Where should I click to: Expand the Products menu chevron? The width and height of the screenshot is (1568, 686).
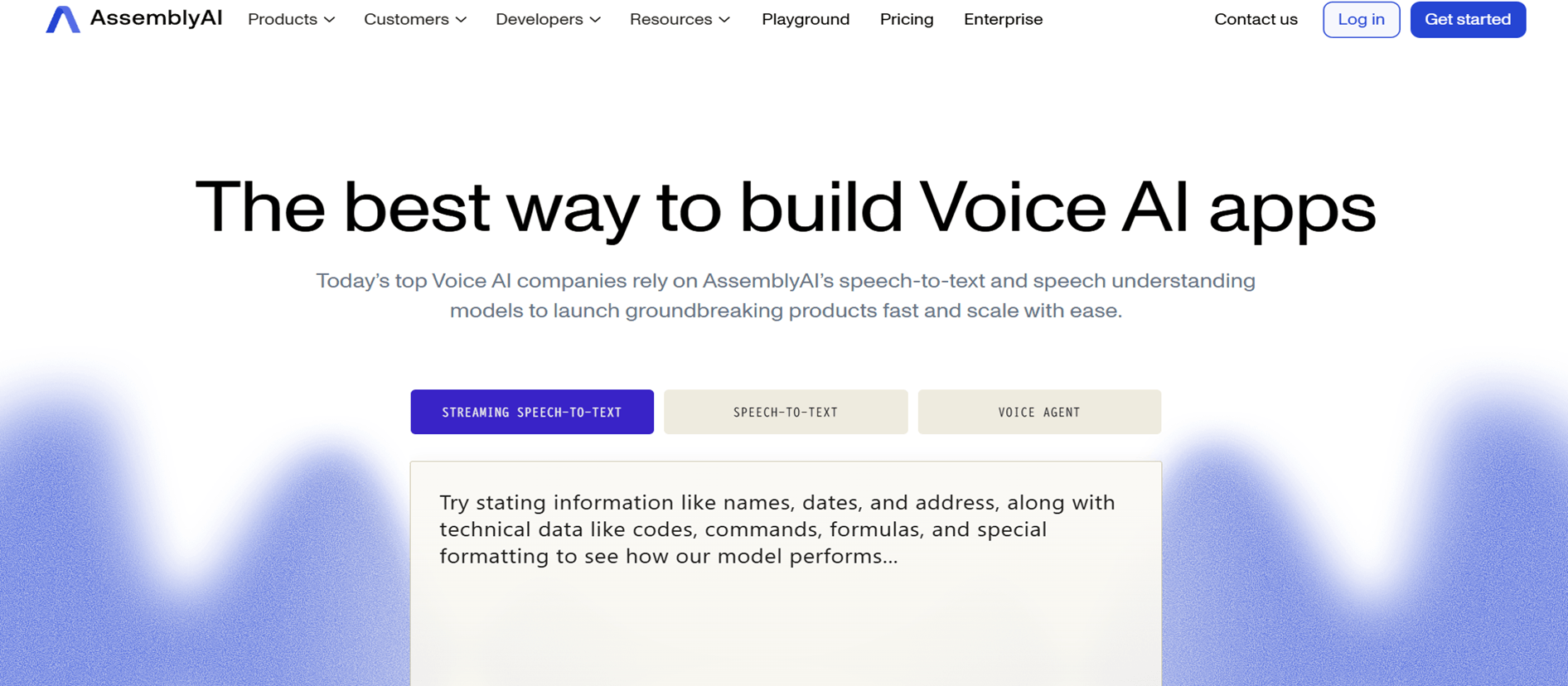(330, 20)
